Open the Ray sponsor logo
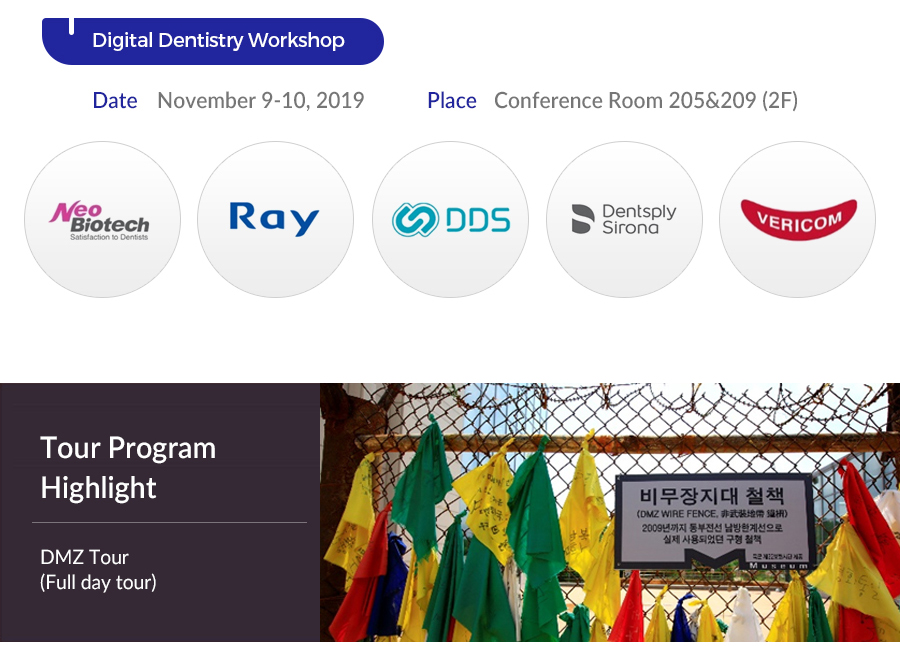Viewport: 900px width, 646px height. pyautogui.click(x=276, y=219)
